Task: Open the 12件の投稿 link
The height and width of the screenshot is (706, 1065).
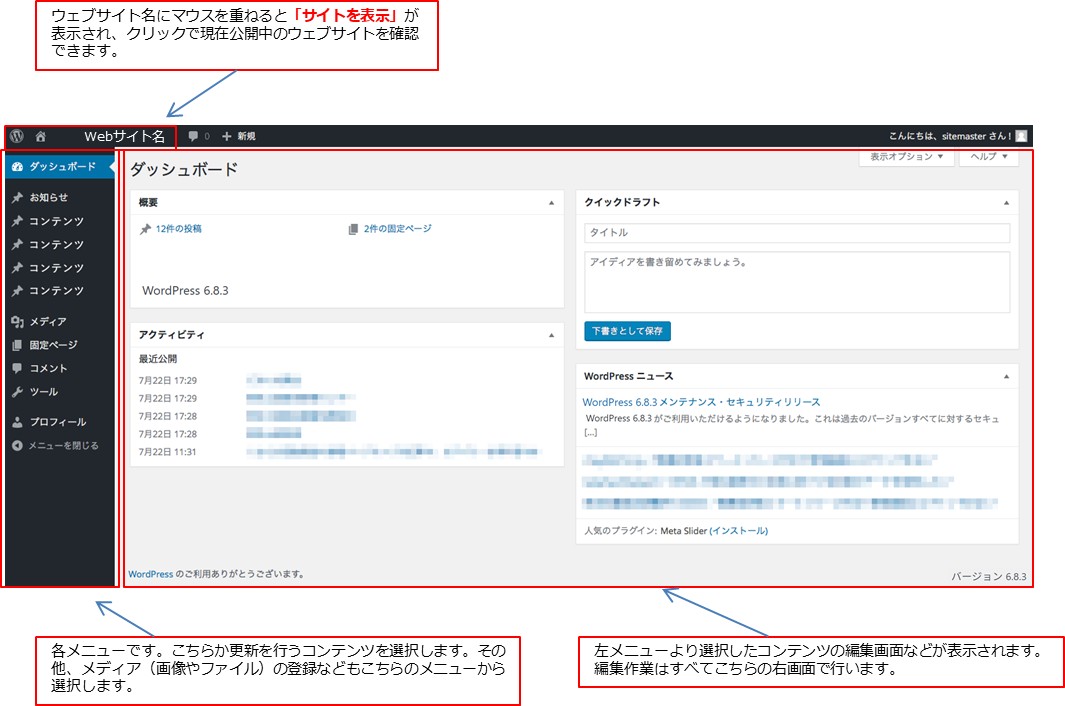Action: pos(179,229)
